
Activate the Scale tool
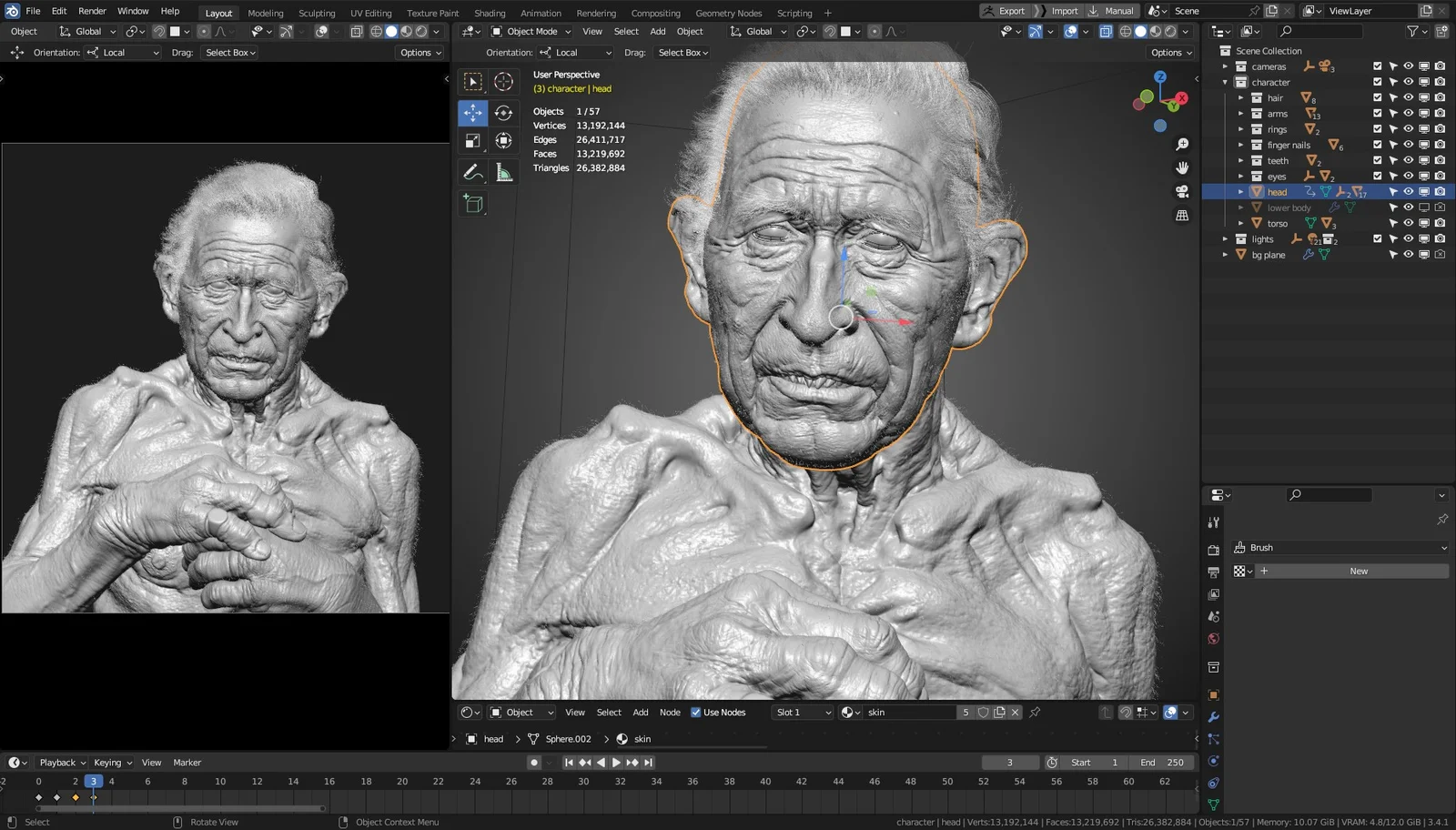coord(473,141)
